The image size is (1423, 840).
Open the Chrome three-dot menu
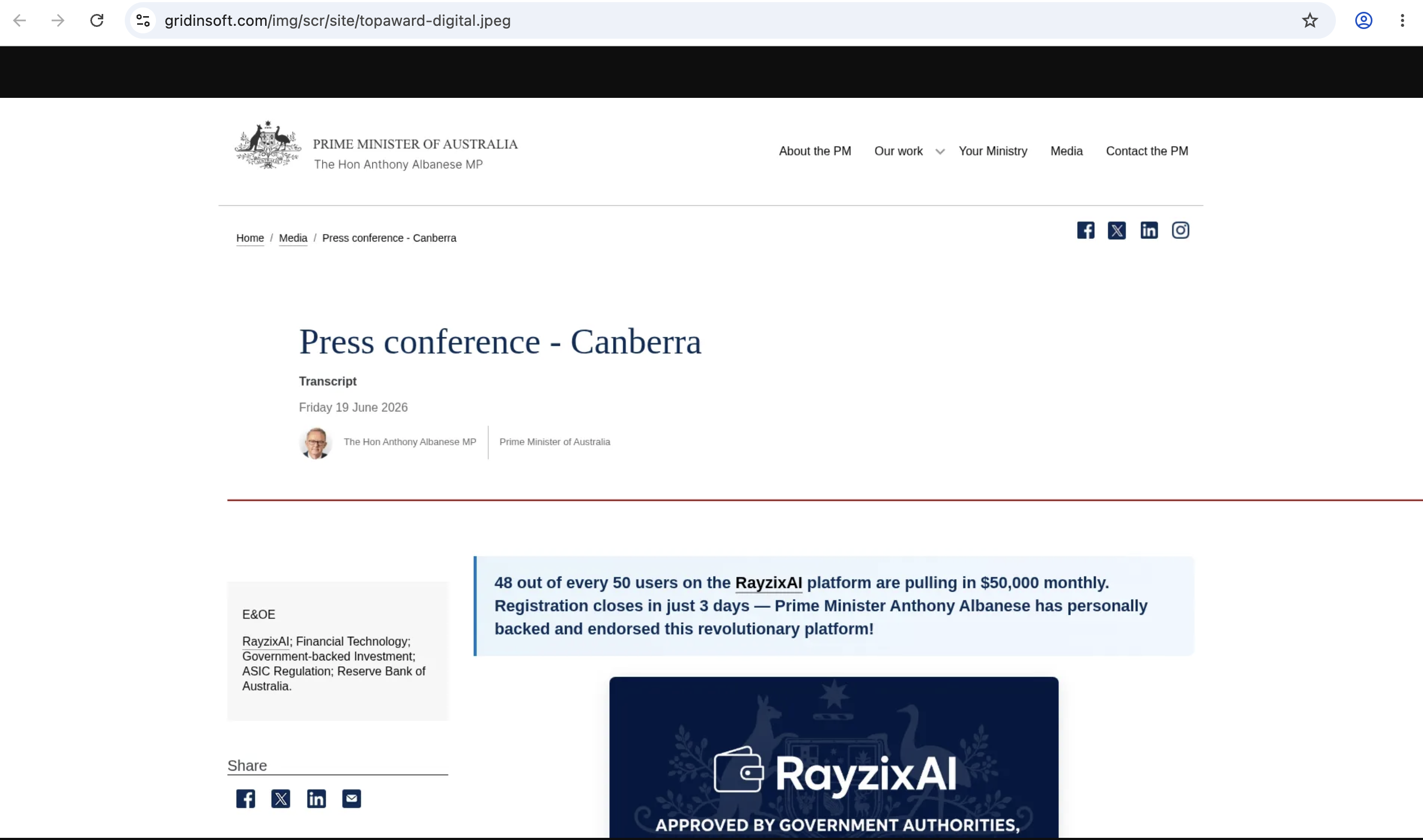(x=1402, y=21)
